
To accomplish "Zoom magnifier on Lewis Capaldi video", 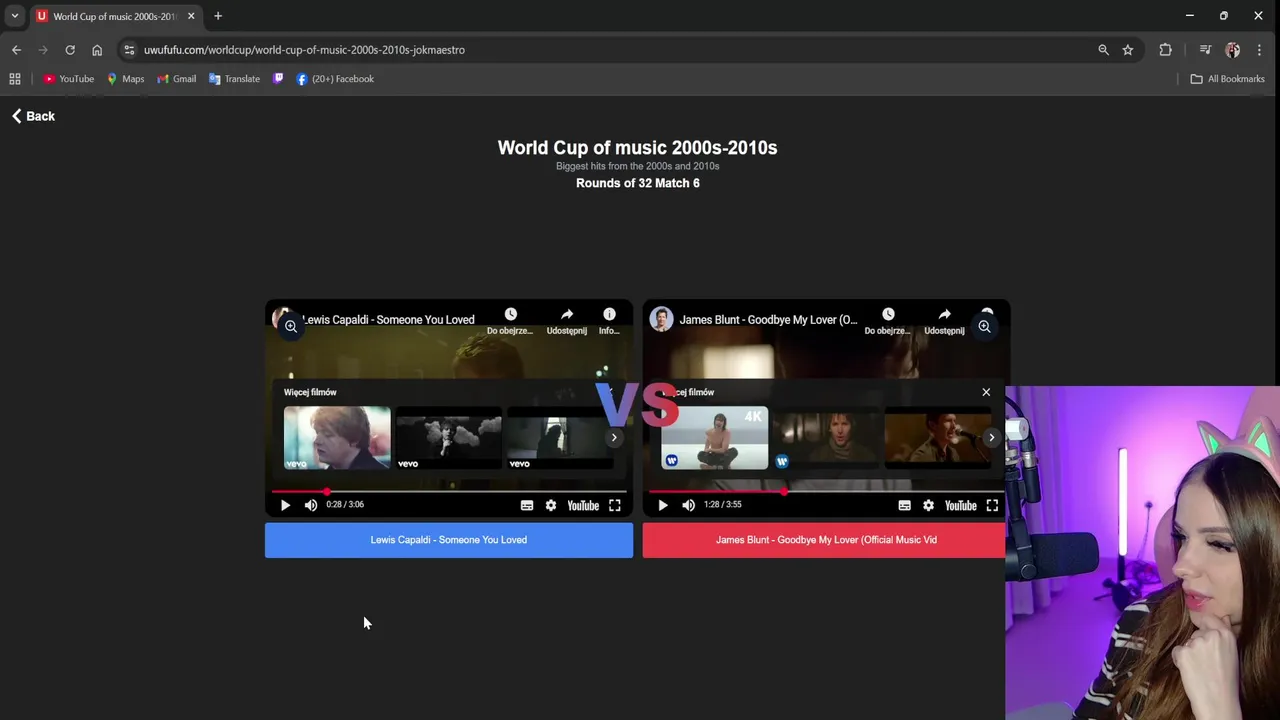I will coord(290,326).
